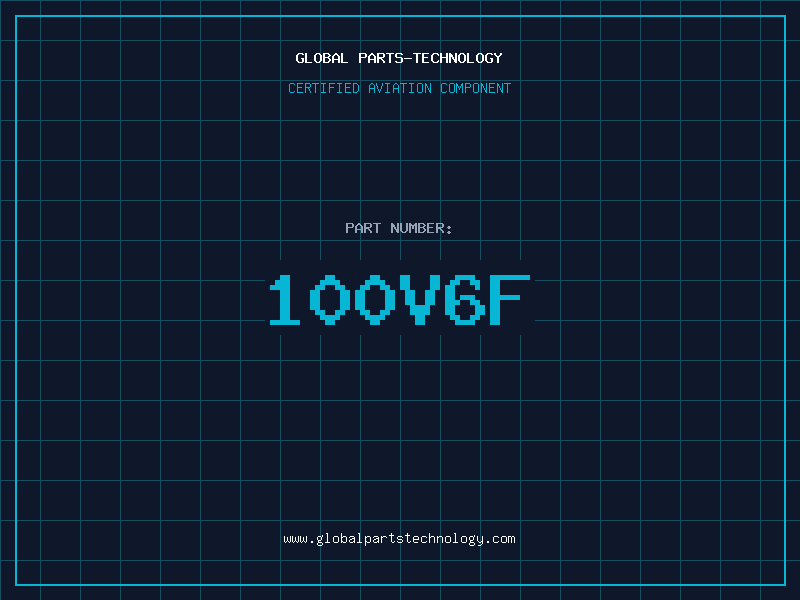The height and width of the screenshot is (600, 800).
Task: Click the GLOBAL PARTS-TECHNOLOGY heading
Action: (x=399, y=58)
